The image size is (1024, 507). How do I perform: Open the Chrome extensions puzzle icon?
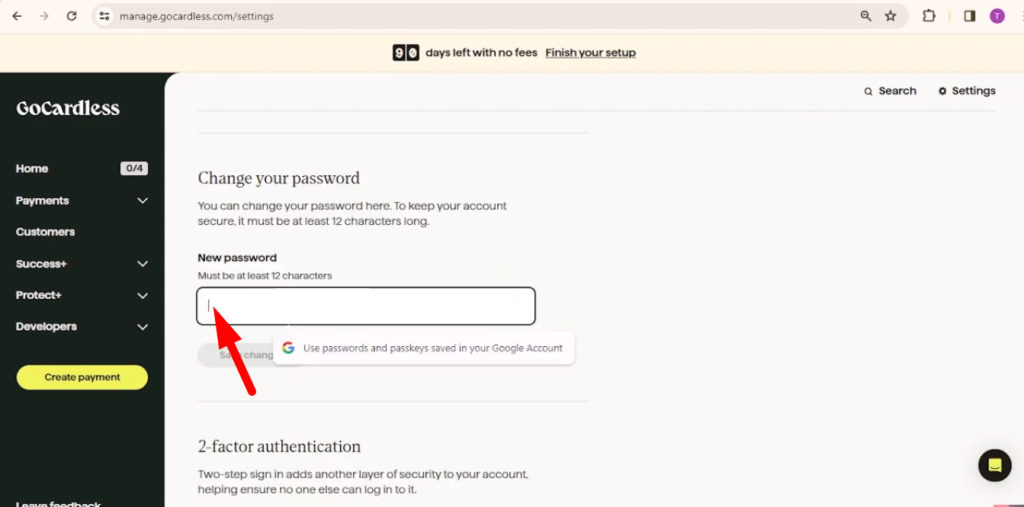click(929, 16)
